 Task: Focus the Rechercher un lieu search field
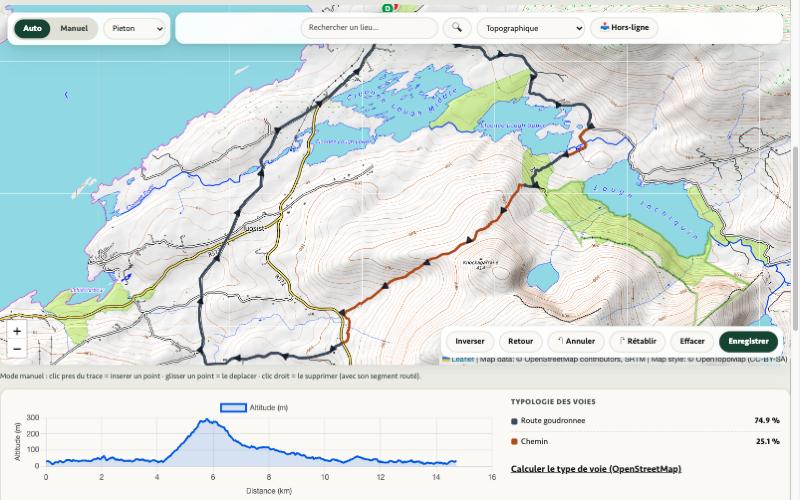point(369,28)
